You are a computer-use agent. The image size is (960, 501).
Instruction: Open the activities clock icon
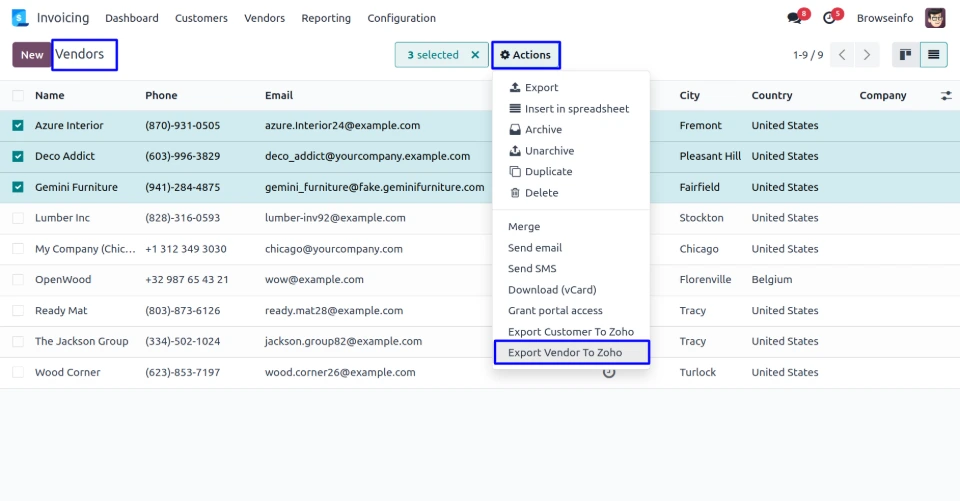[829, 18]
